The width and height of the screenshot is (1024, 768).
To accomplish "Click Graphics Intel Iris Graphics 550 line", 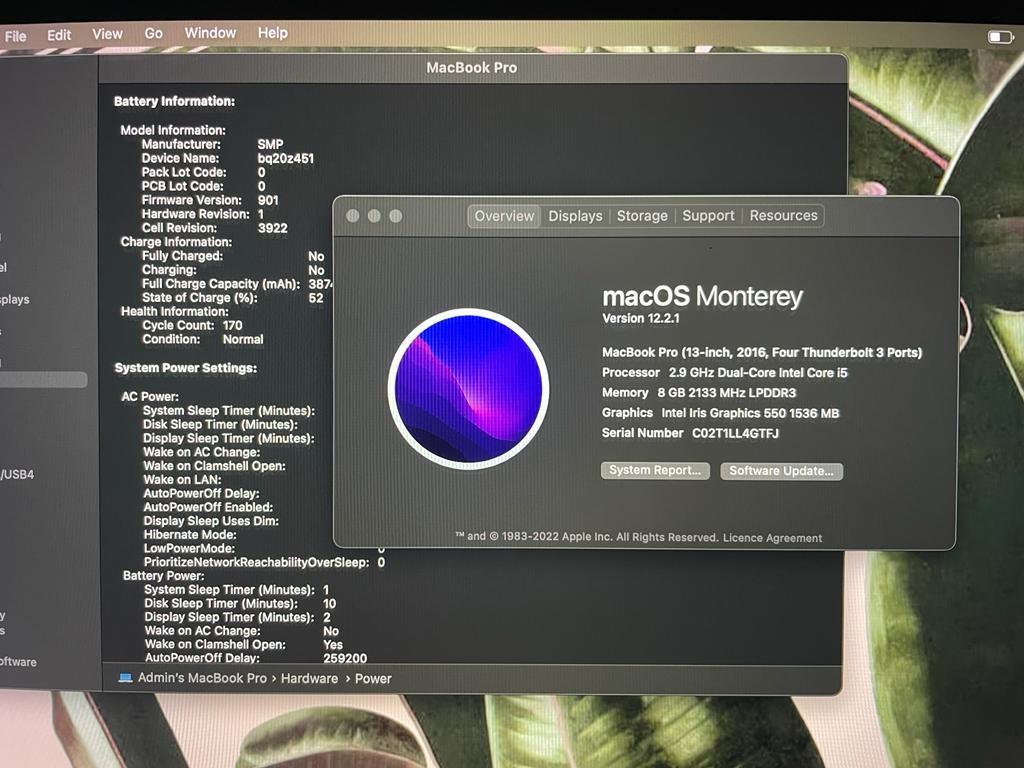I will coord(720,413).
